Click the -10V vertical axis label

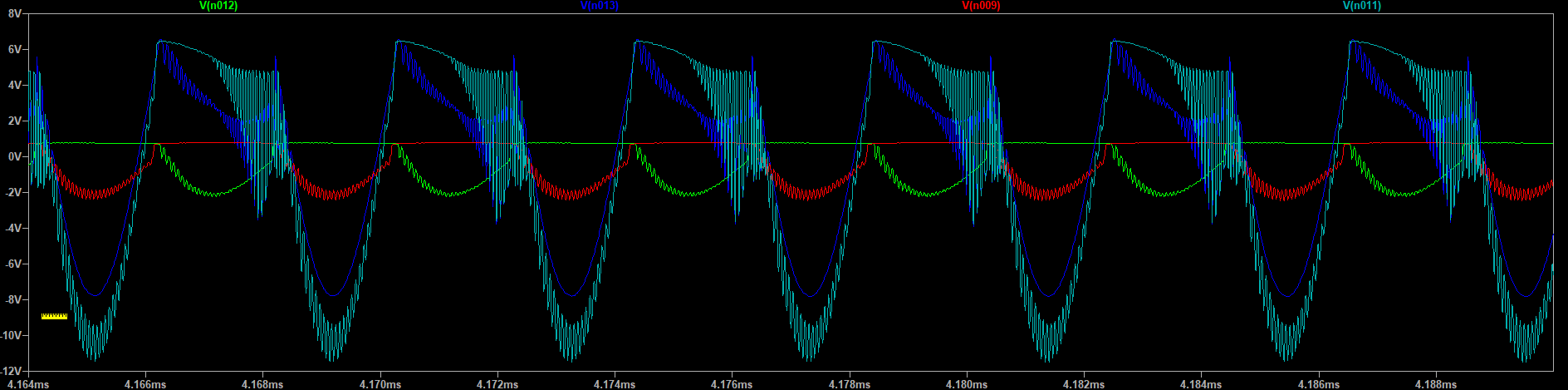click(x=11, y=336)
